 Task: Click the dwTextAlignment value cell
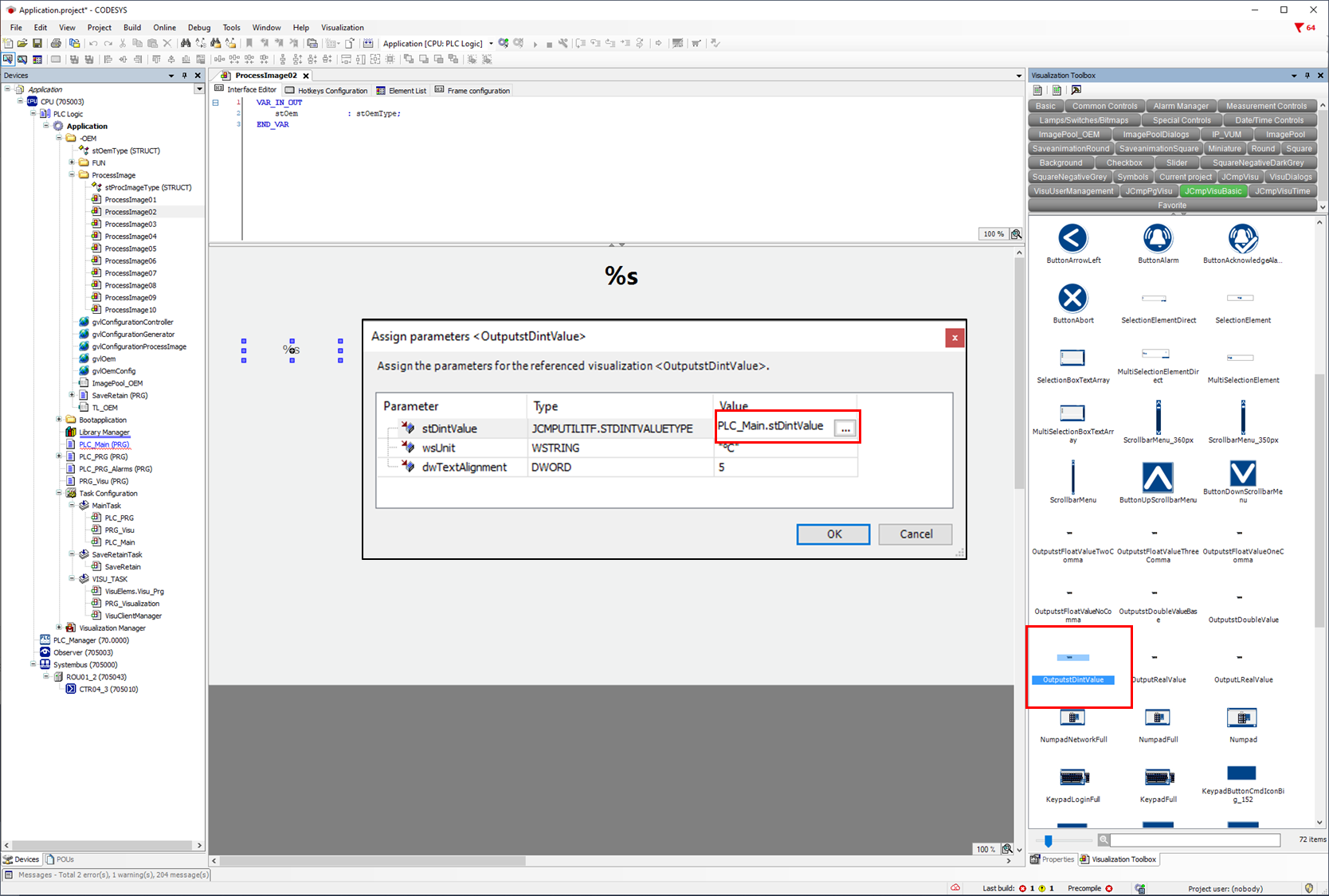pos(785,468)
